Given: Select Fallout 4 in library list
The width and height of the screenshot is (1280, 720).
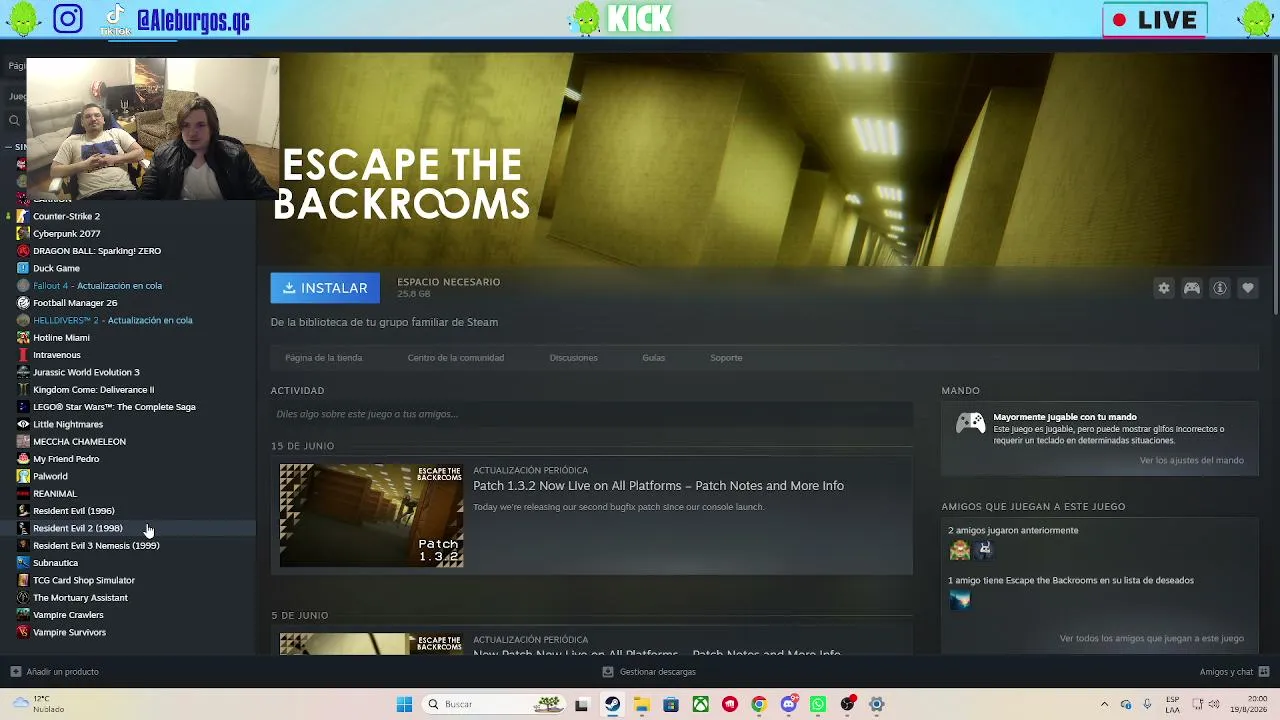Looking at the screenshot, I should [x=97, y=286].
